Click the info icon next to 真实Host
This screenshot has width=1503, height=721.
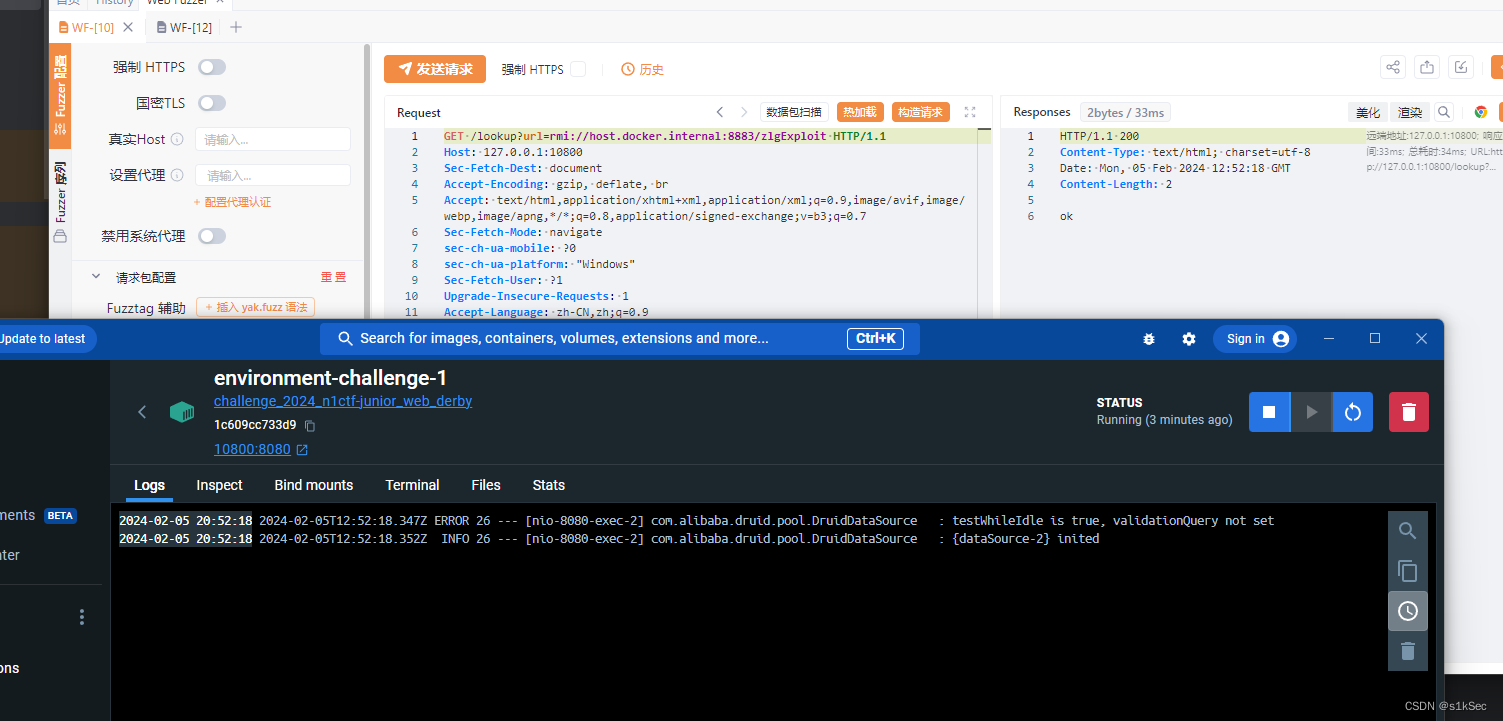pos(177,139)
